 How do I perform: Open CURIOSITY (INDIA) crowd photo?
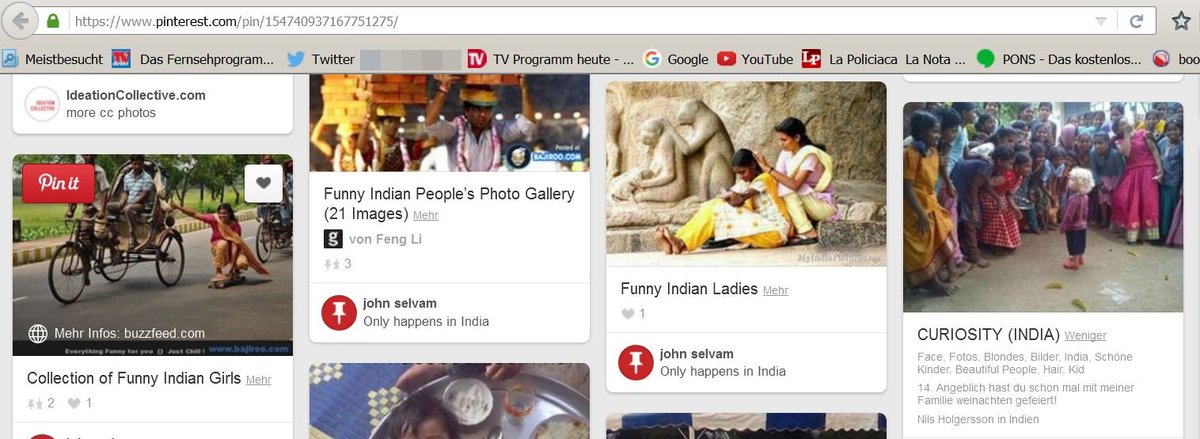pyautogui.click(x=1043, y=207)
